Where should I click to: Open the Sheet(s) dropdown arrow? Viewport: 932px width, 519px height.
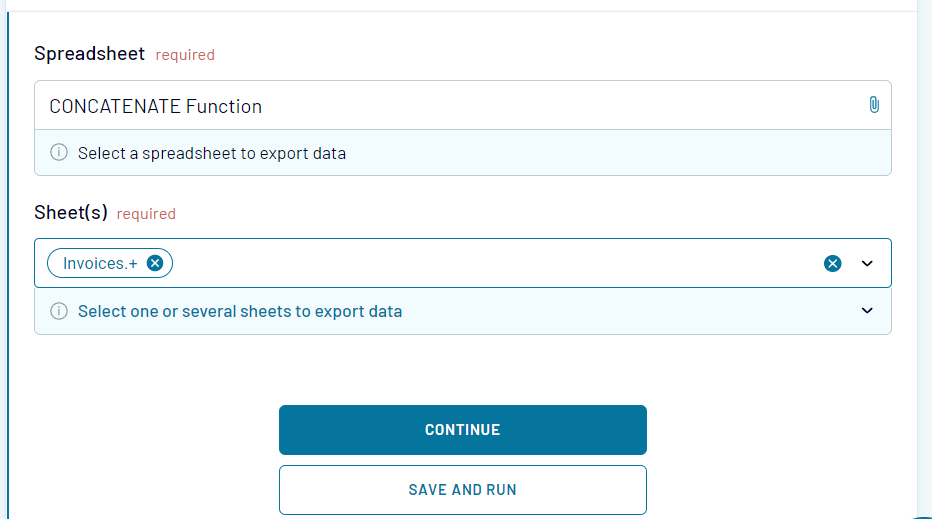[867, 263]
